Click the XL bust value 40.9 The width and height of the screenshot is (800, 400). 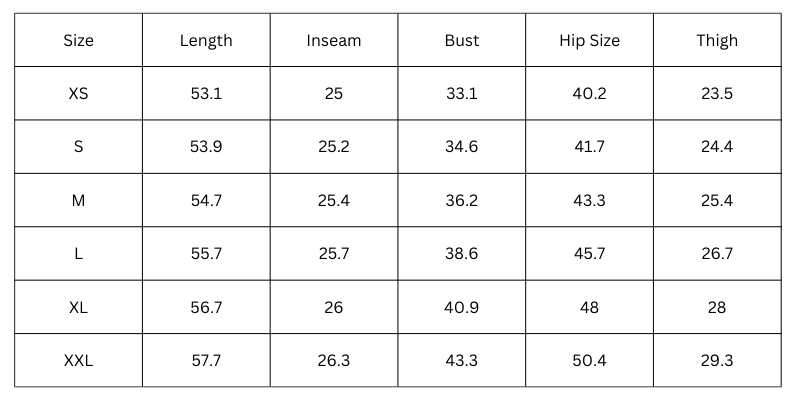[462, 307]
